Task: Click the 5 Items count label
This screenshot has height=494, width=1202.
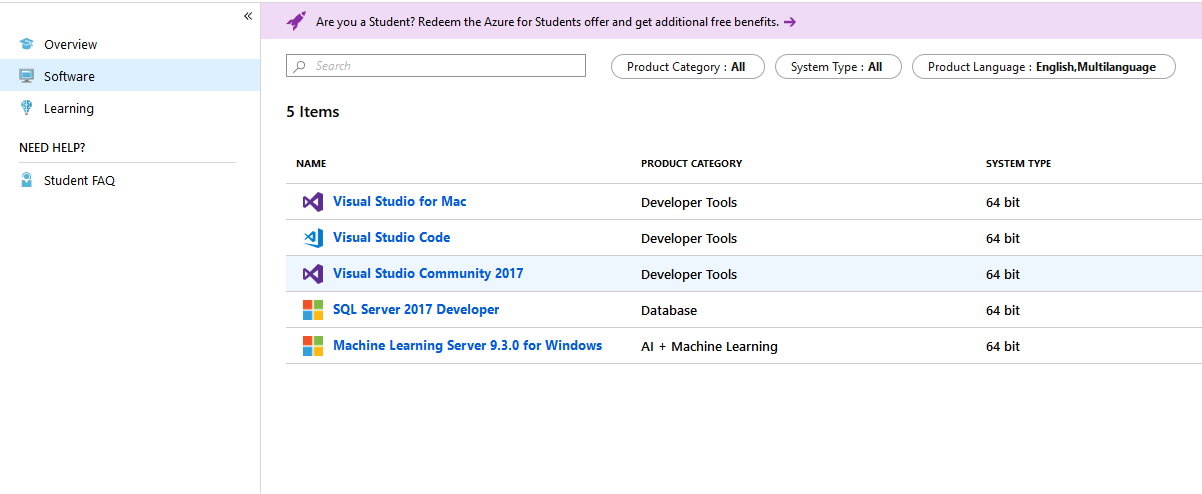Action: click(x=313, y=112)
